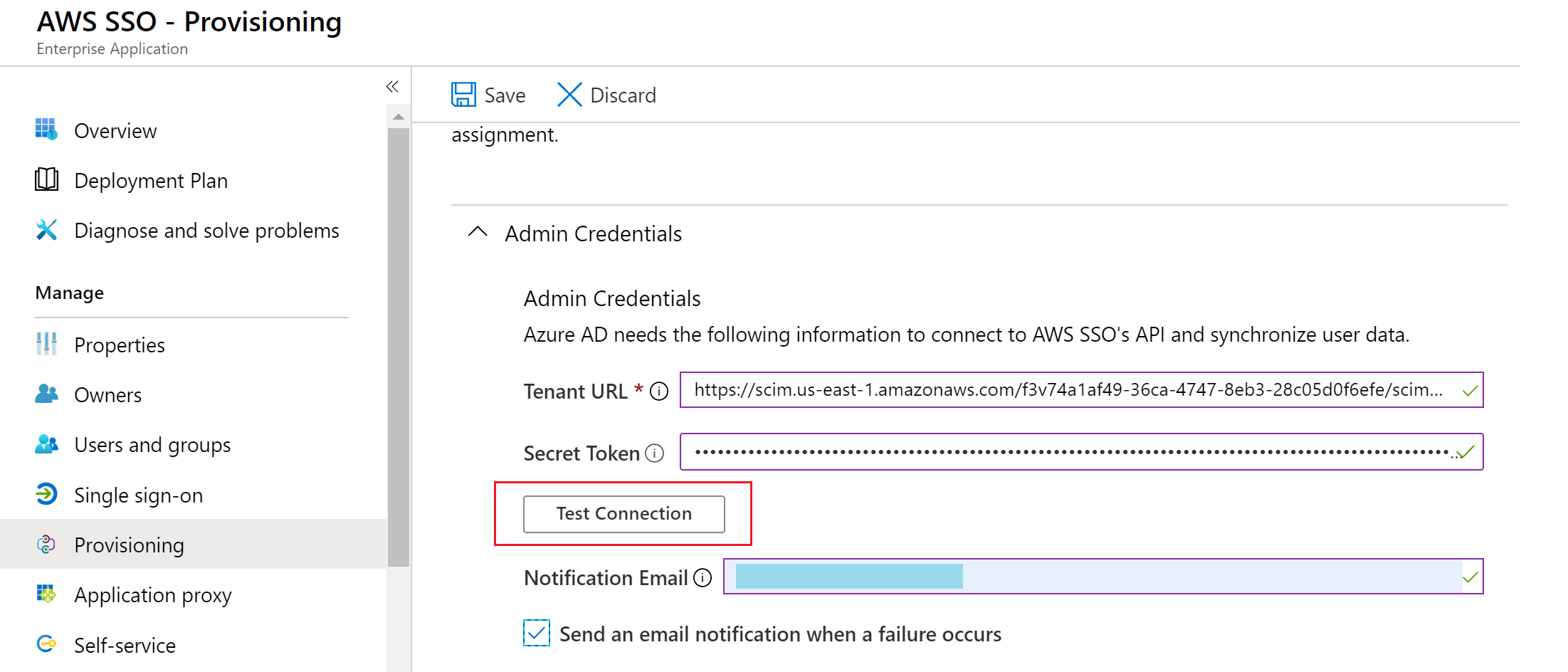1568x672 pixels.
Task: Collapse the Admin Credentials section
Action: 478,233
